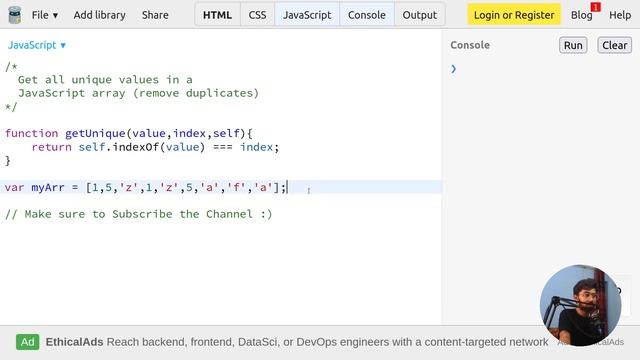
Task: Toggle the CSS panel tab
Action: [x=257, y=15]
